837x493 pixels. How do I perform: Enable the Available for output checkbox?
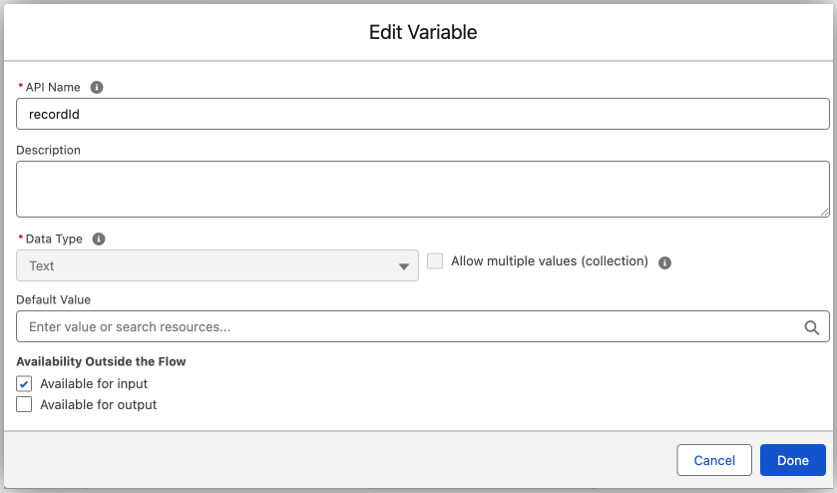(x=24, y=405)
